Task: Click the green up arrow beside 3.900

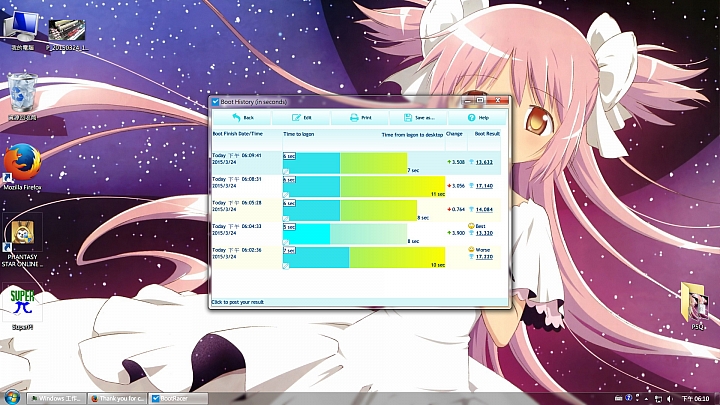Action: tap(449, 233)
